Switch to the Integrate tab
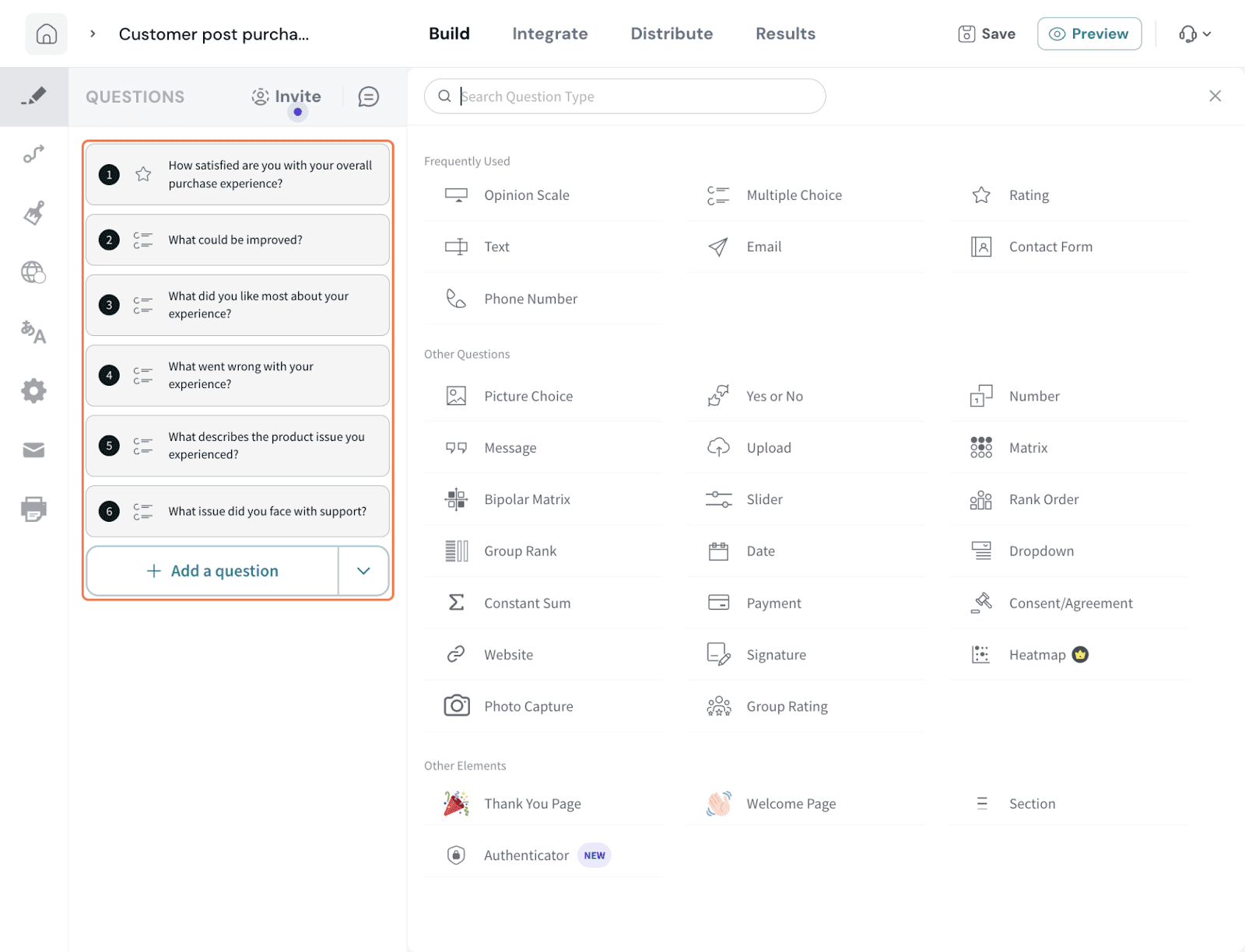Screen dimensions: 1245x952 tap(549, 34)
